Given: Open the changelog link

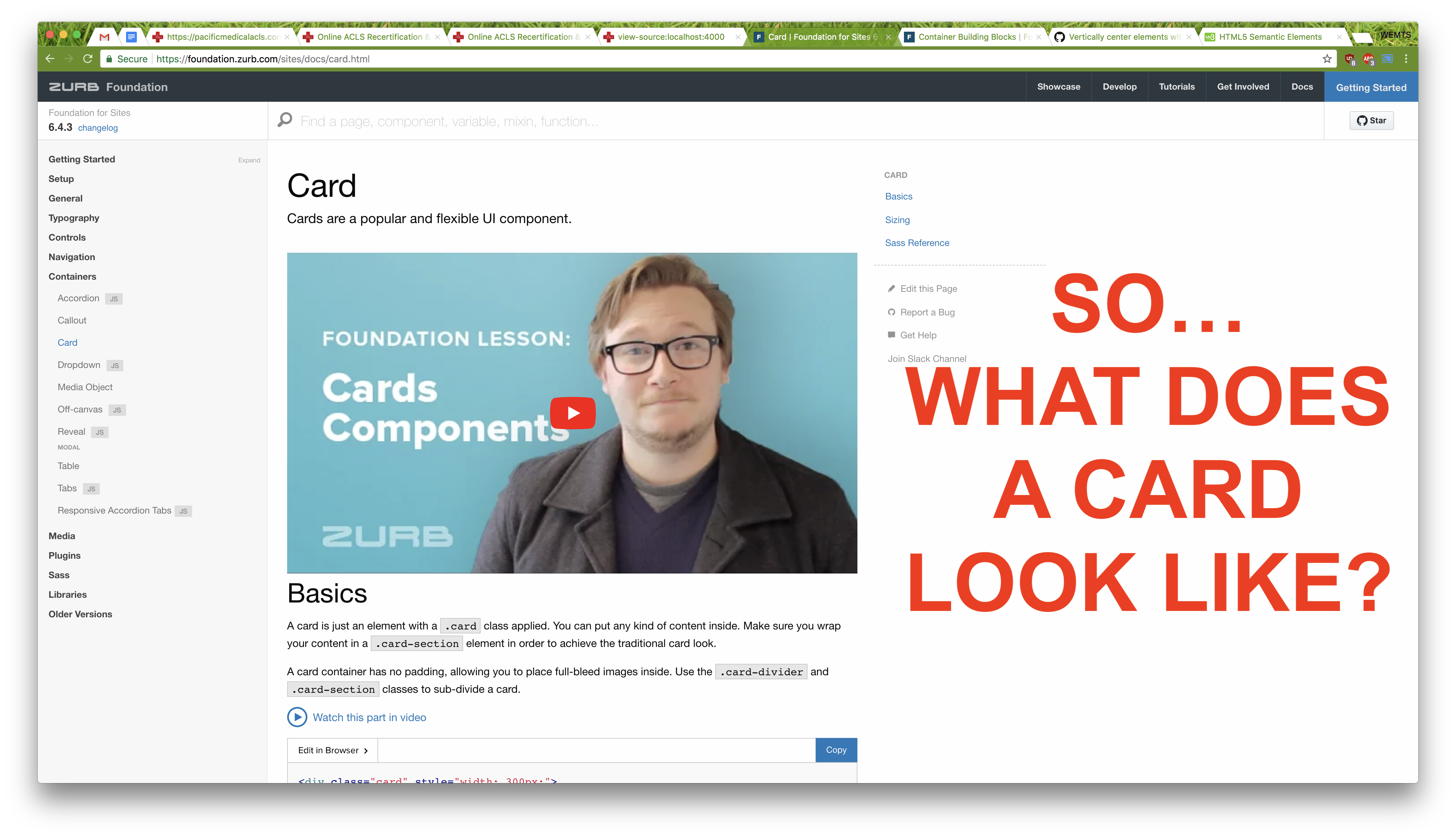Looking at the screenshot, I should point(97,128).
